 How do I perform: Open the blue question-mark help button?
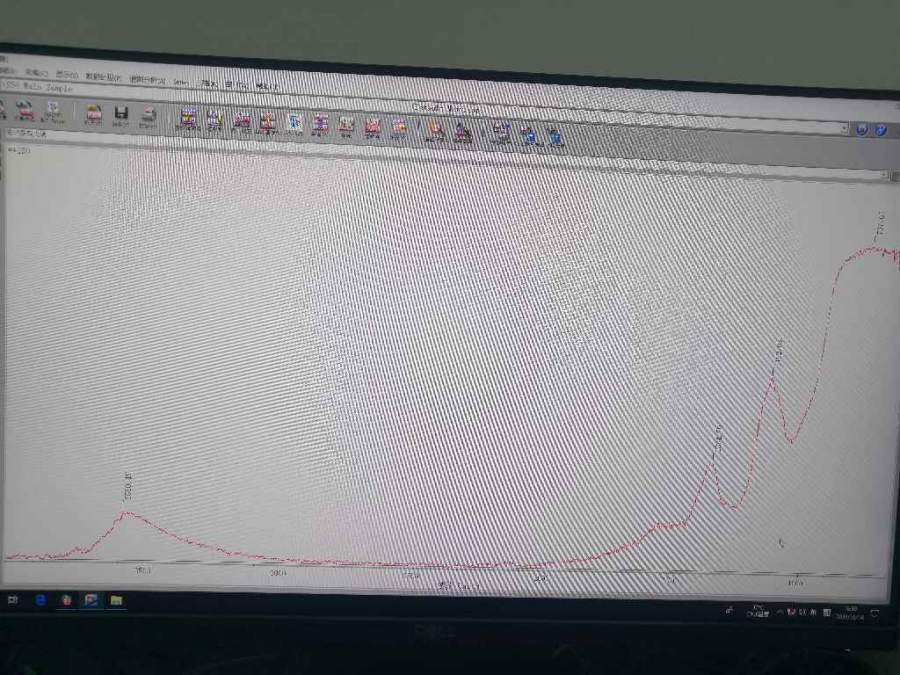(x=881, y=130)
